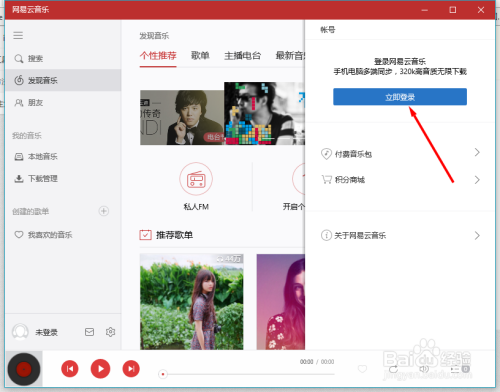Screen dimensions: 500x392
Task: Minimize the 网易云音乐 window
Action: coord(424,10)
